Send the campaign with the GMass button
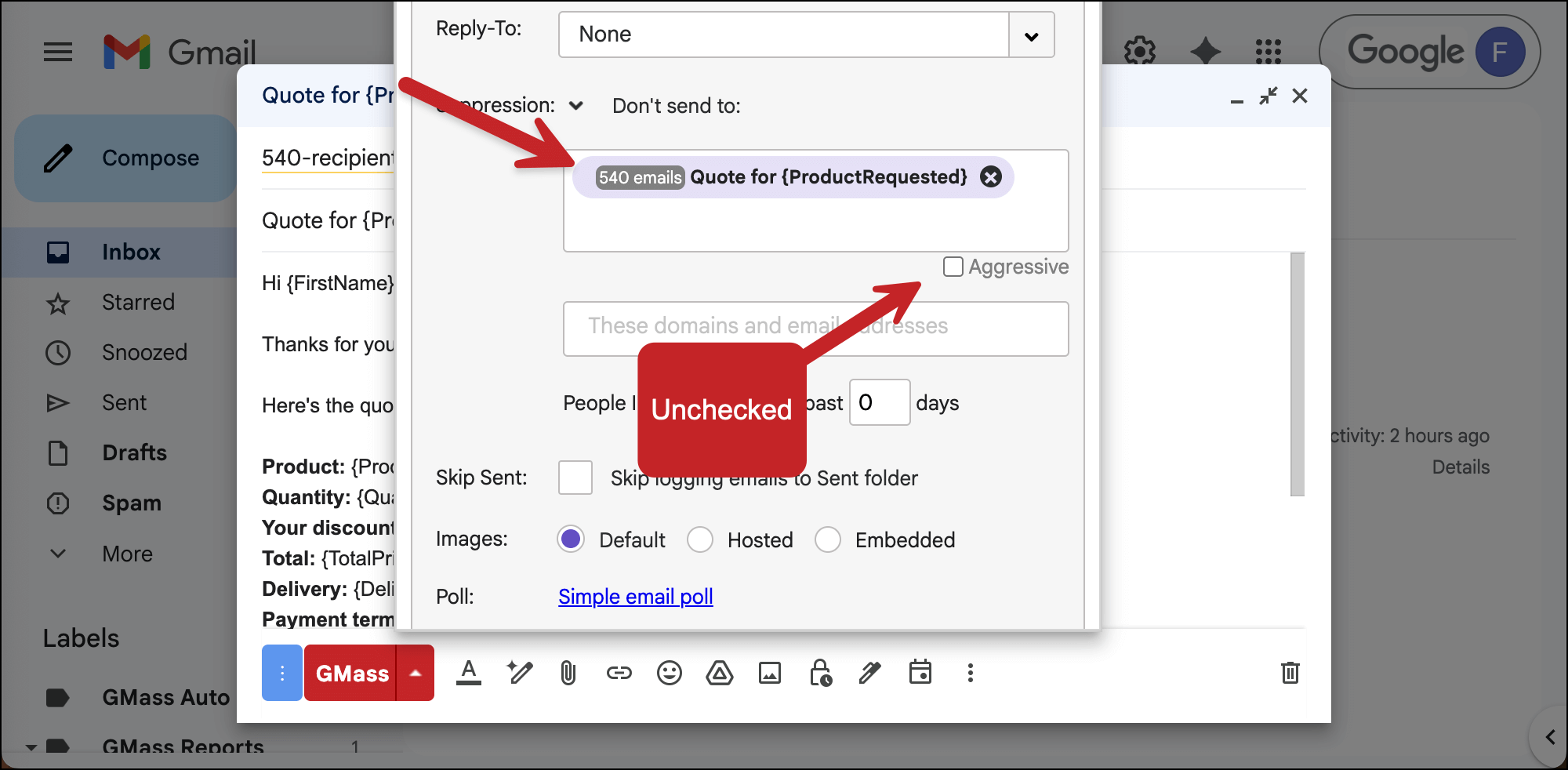The image size is (1568, 770). 350,673
